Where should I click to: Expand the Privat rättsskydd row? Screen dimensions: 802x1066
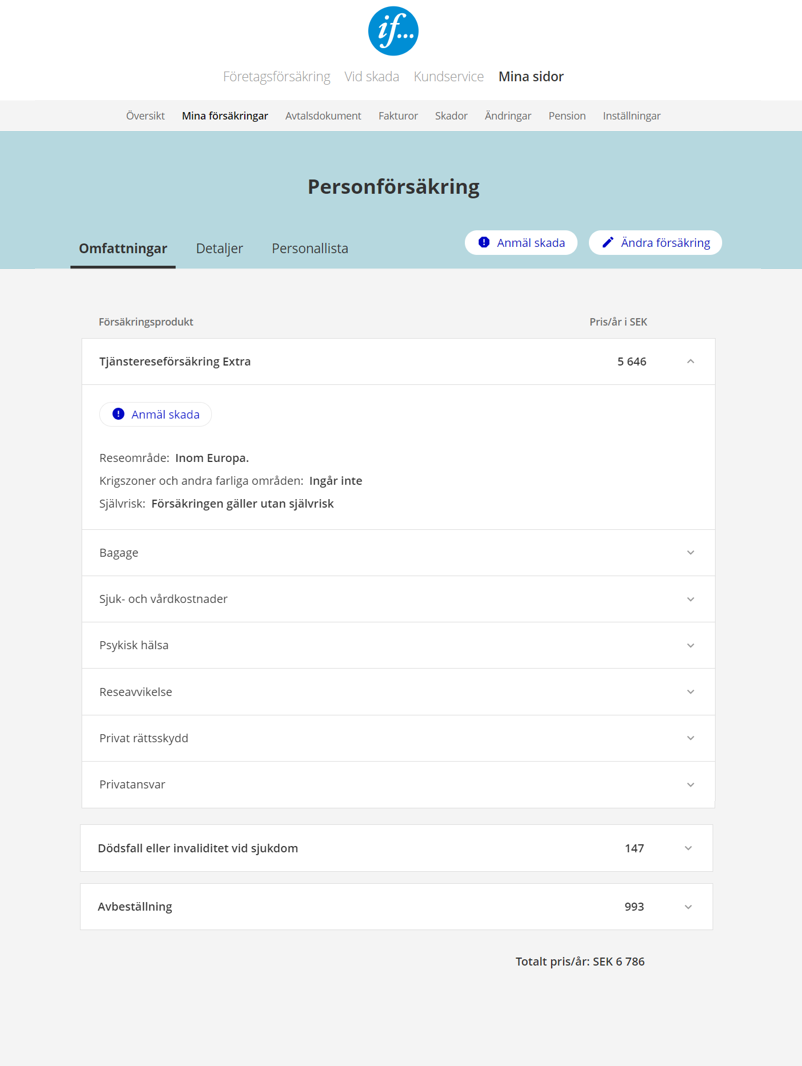coord(690,738)
